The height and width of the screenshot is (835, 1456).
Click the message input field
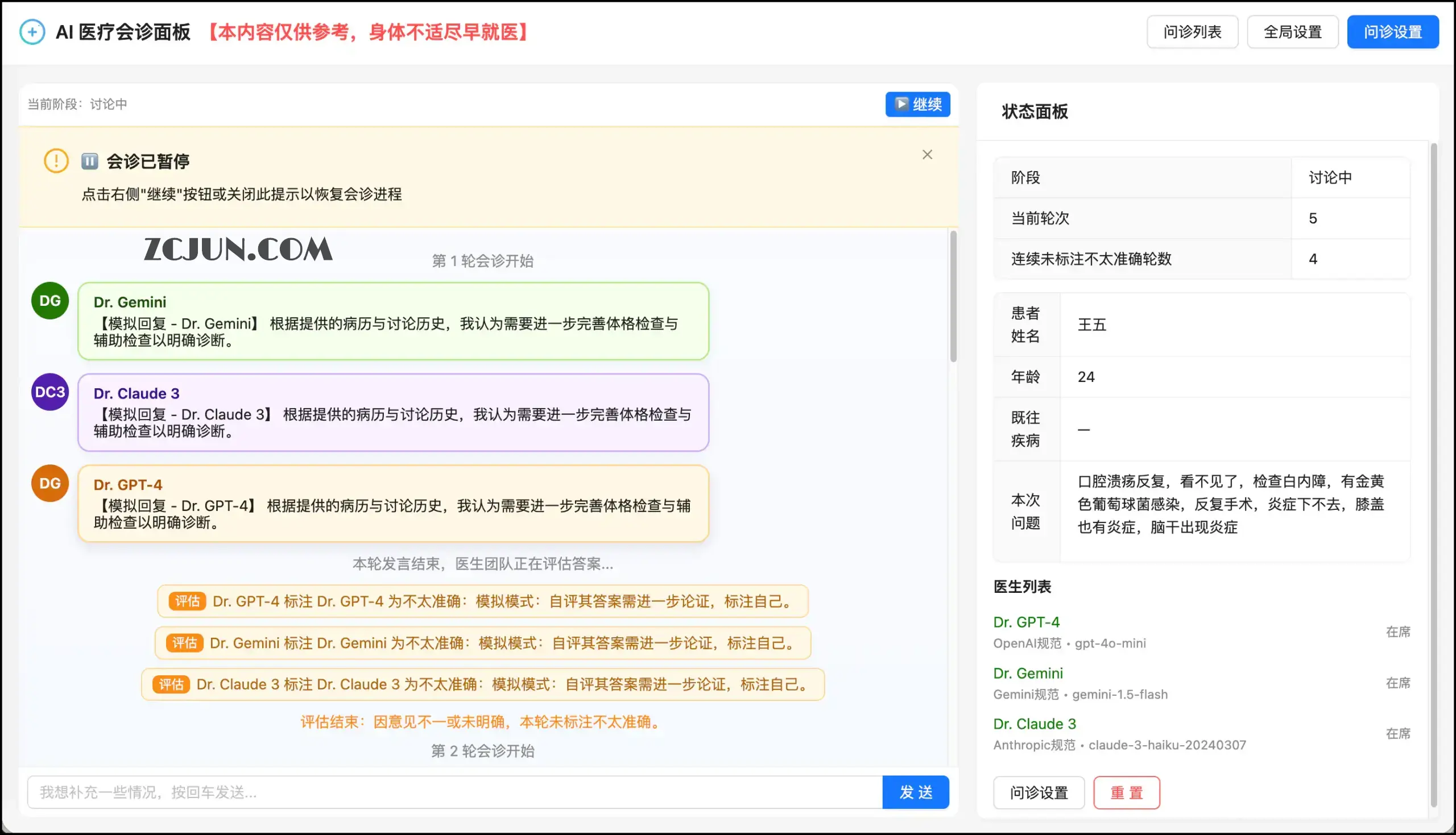(402, 792)
